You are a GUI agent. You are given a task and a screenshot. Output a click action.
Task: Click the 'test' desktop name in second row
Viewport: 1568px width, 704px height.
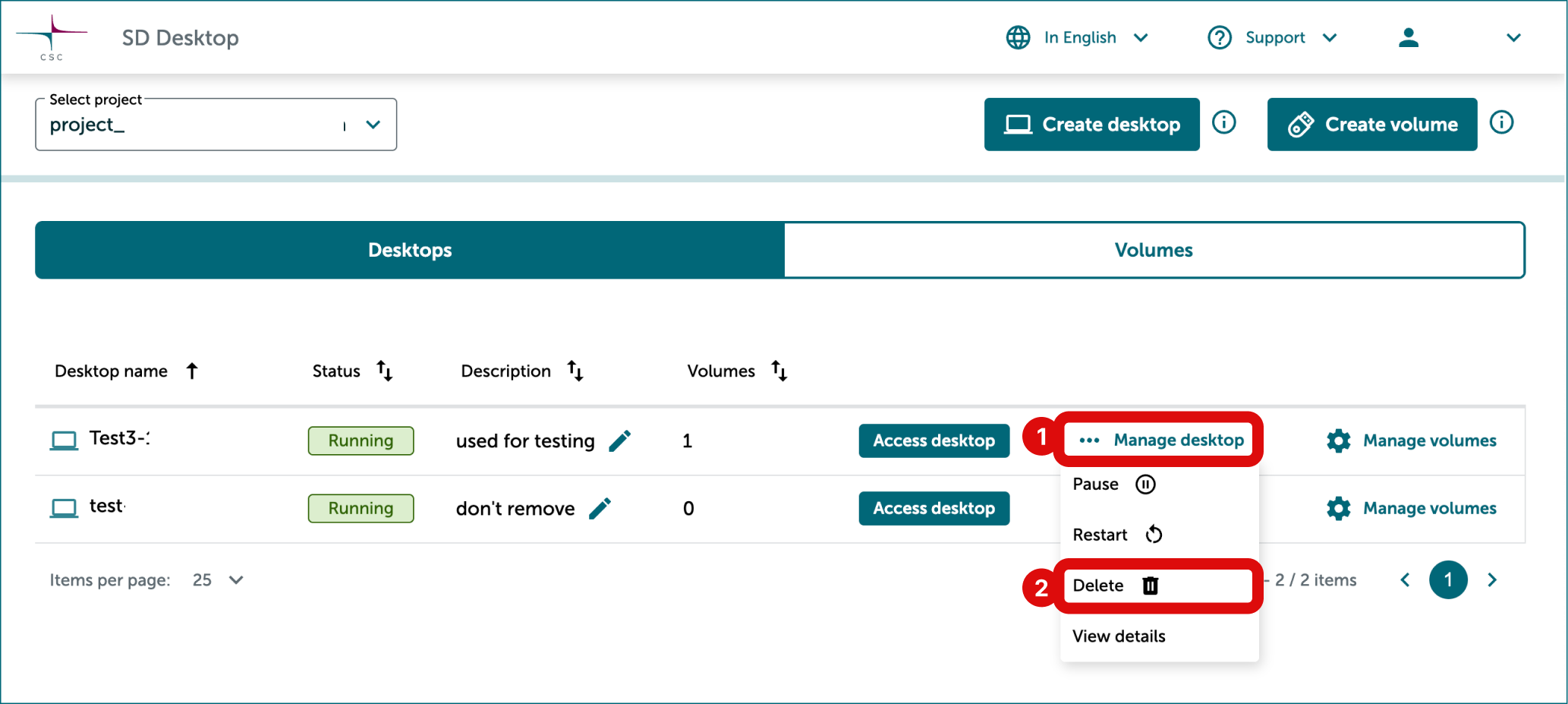pyautogui.click(x=107, y=506)
